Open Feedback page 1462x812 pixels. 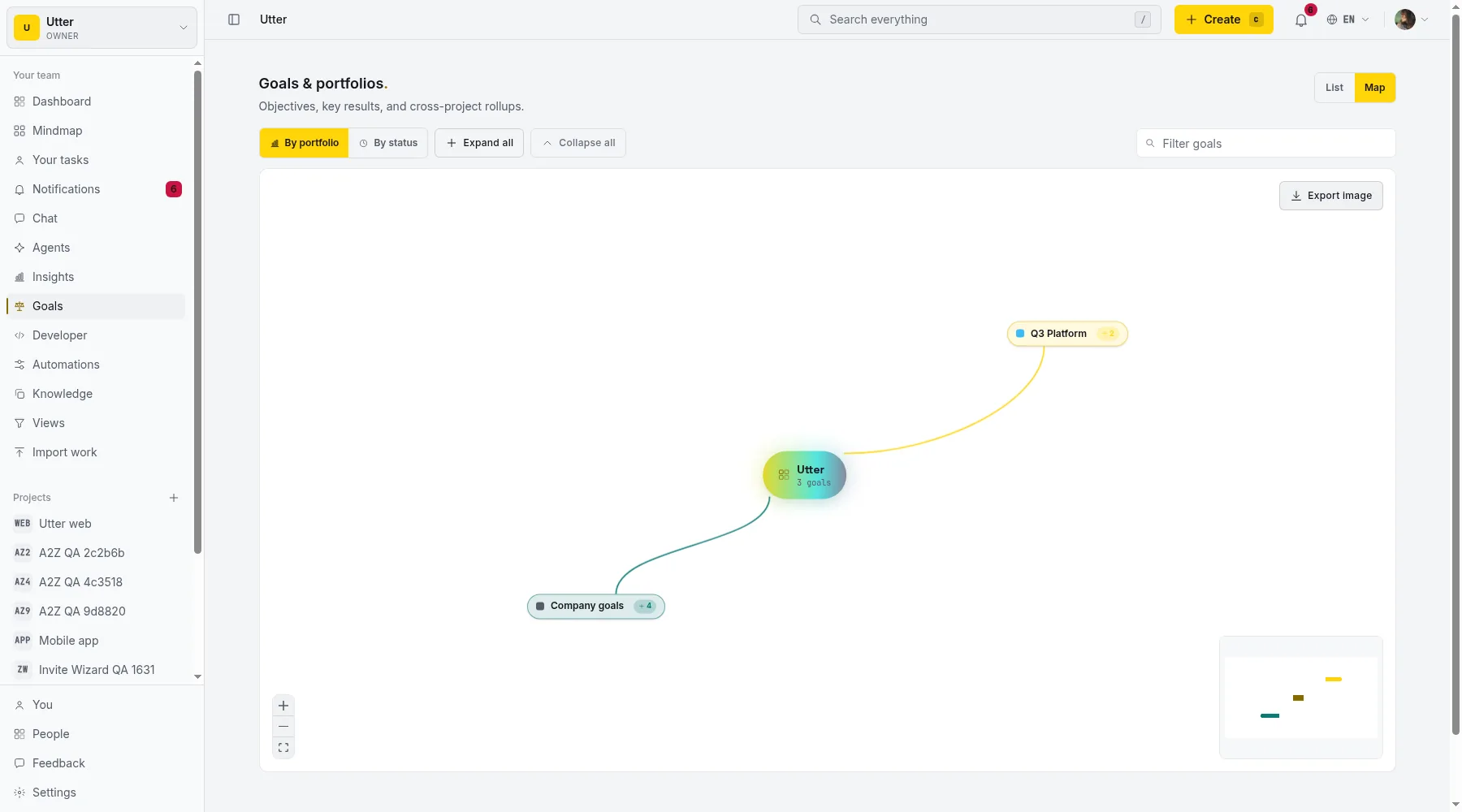(96, 763)
